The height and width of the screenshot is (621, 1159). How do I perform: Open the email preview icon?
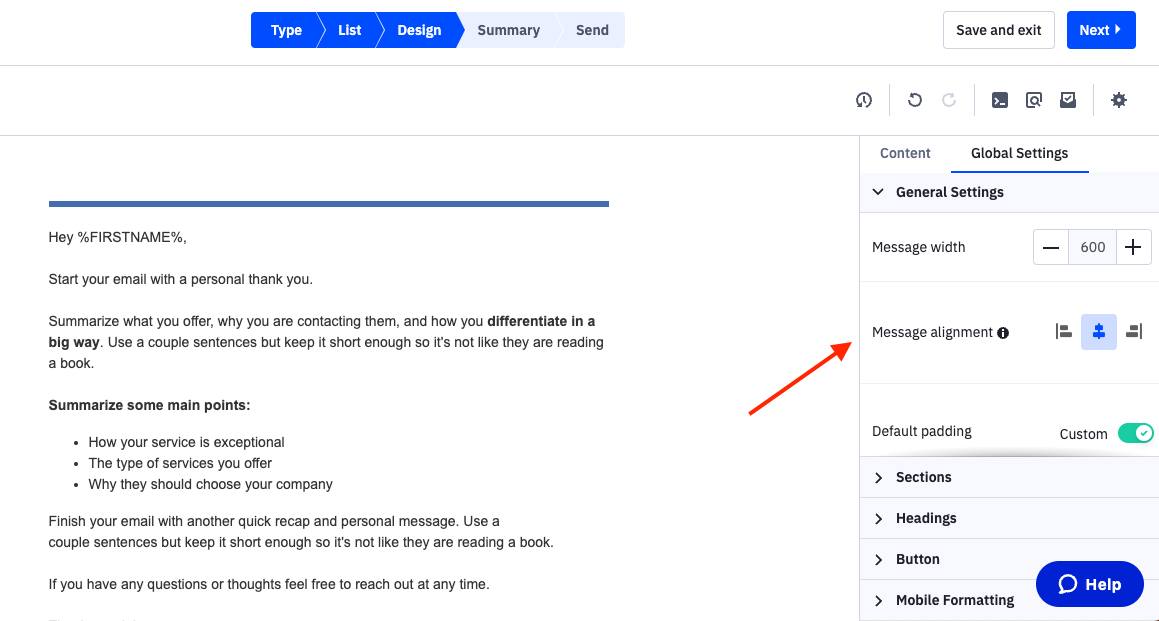(1034, 100)
